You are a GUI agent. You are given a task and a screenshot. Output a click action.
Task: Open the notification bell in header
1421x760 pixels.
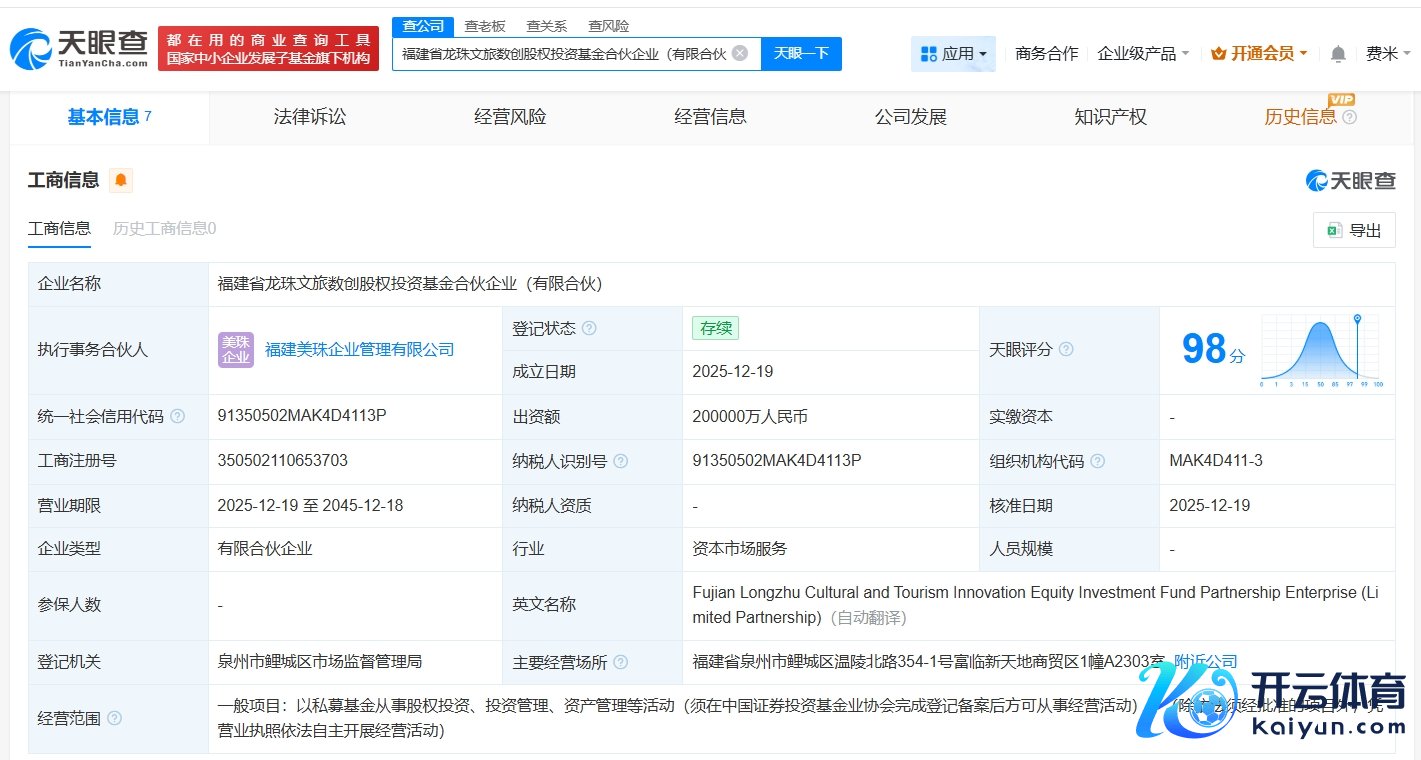coord(1338,54)
